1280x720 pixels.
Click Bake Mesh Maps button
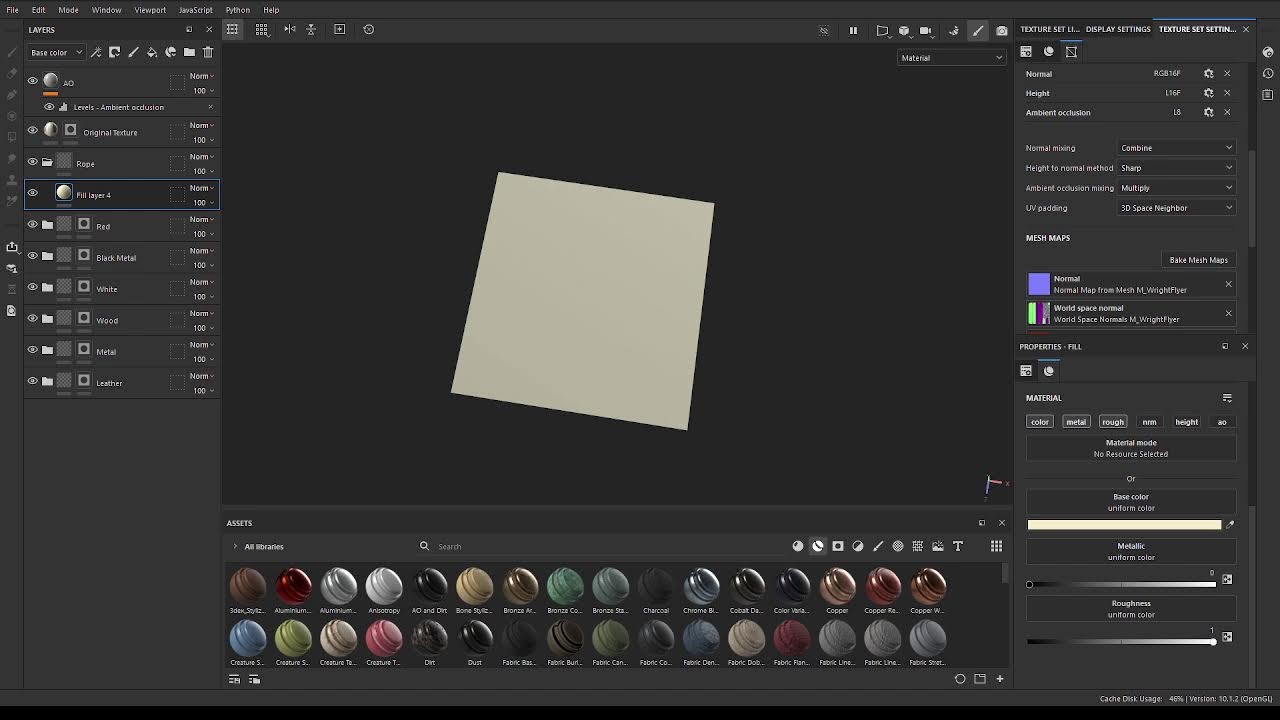click(1198, 260)
